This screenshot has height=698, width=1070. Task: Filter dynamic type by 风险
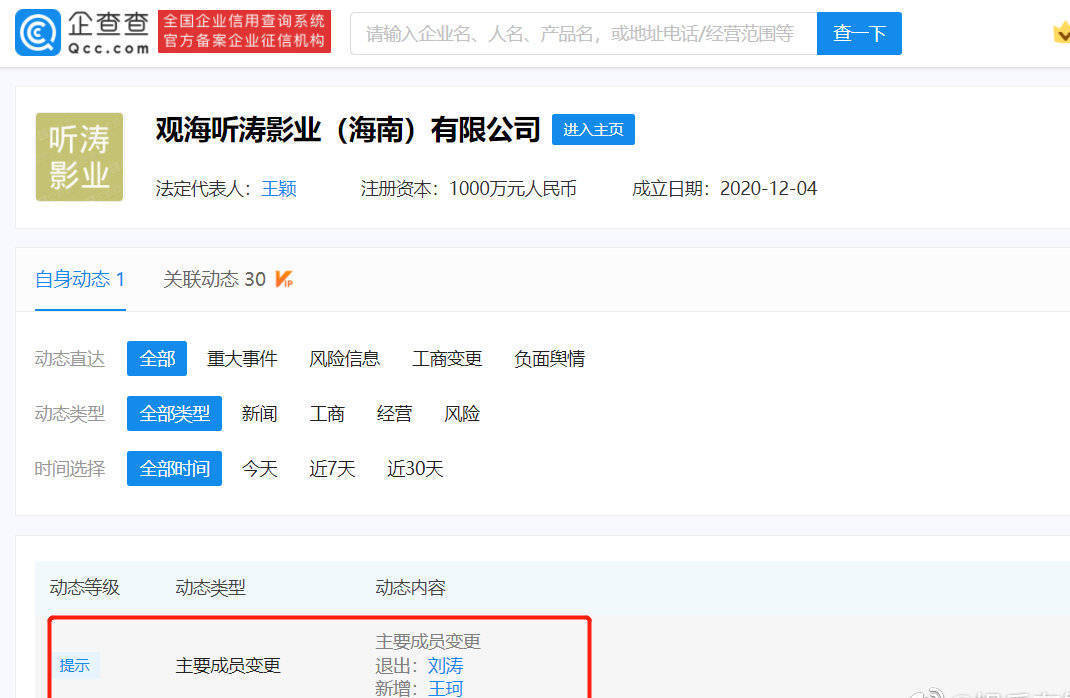pyautogui.click(x=462, y=413)
